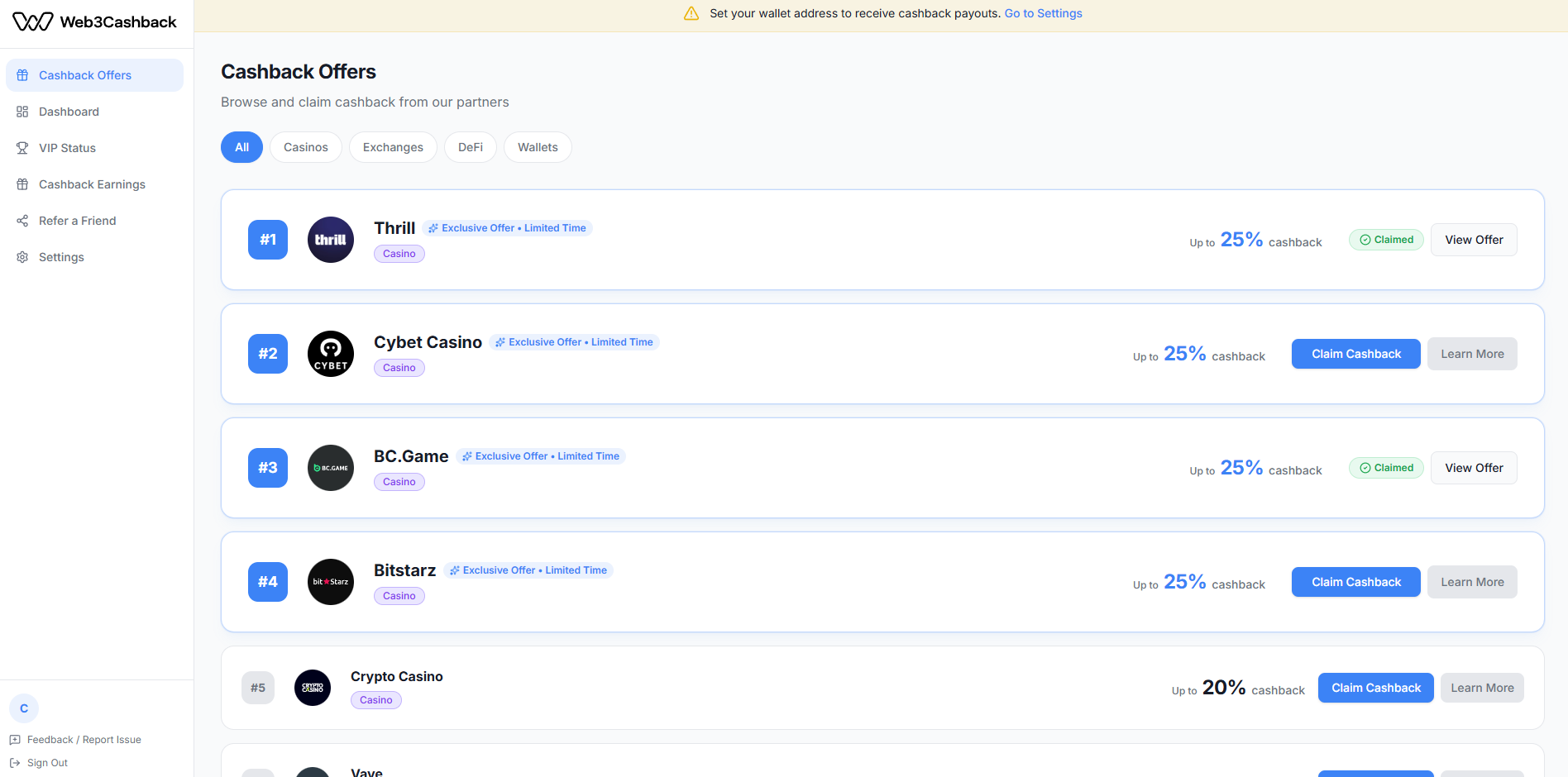
Task: Click the Casino tag under Bitstarz
Action: tap(399, 596)
